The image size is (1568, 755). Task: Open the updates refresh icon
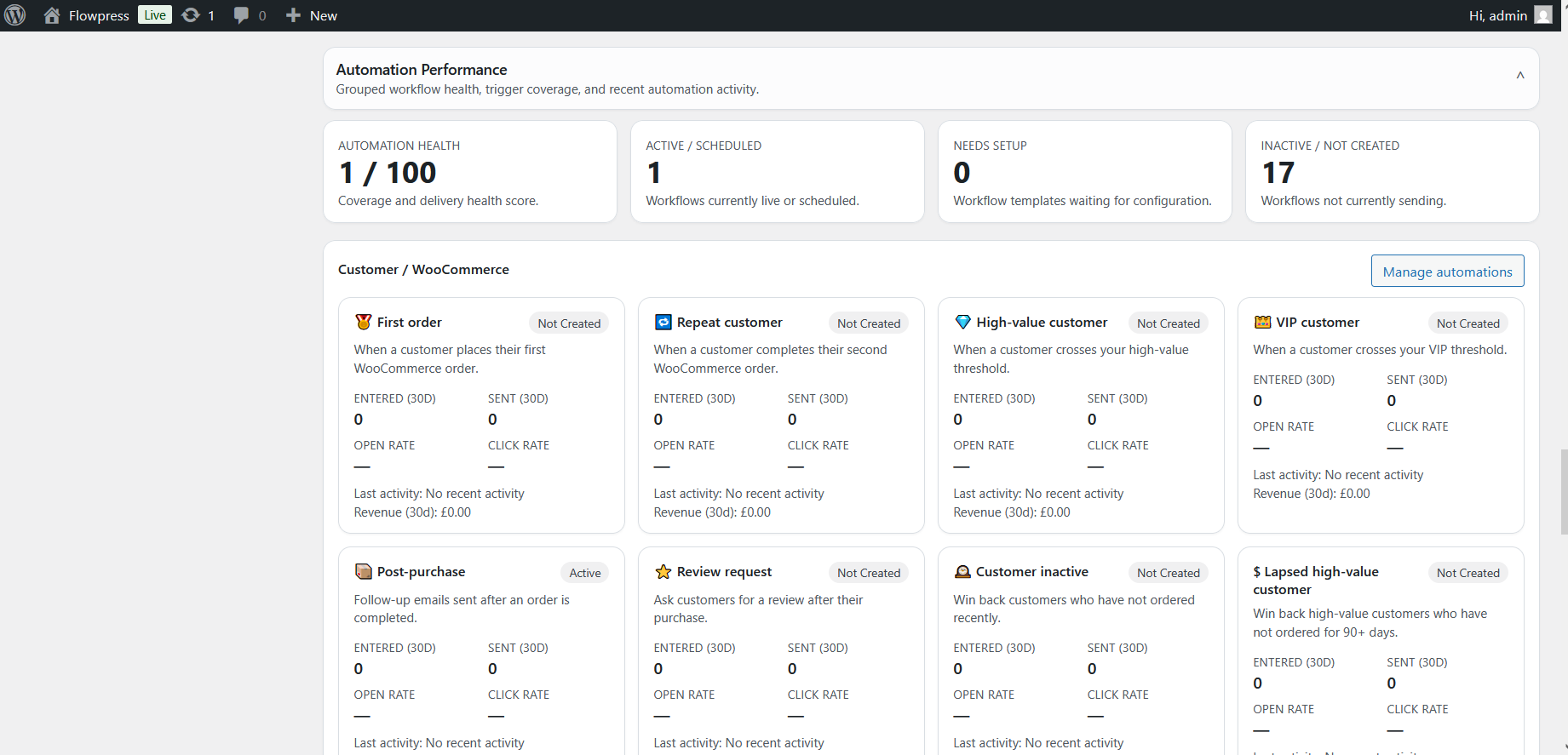click(191, 15)
